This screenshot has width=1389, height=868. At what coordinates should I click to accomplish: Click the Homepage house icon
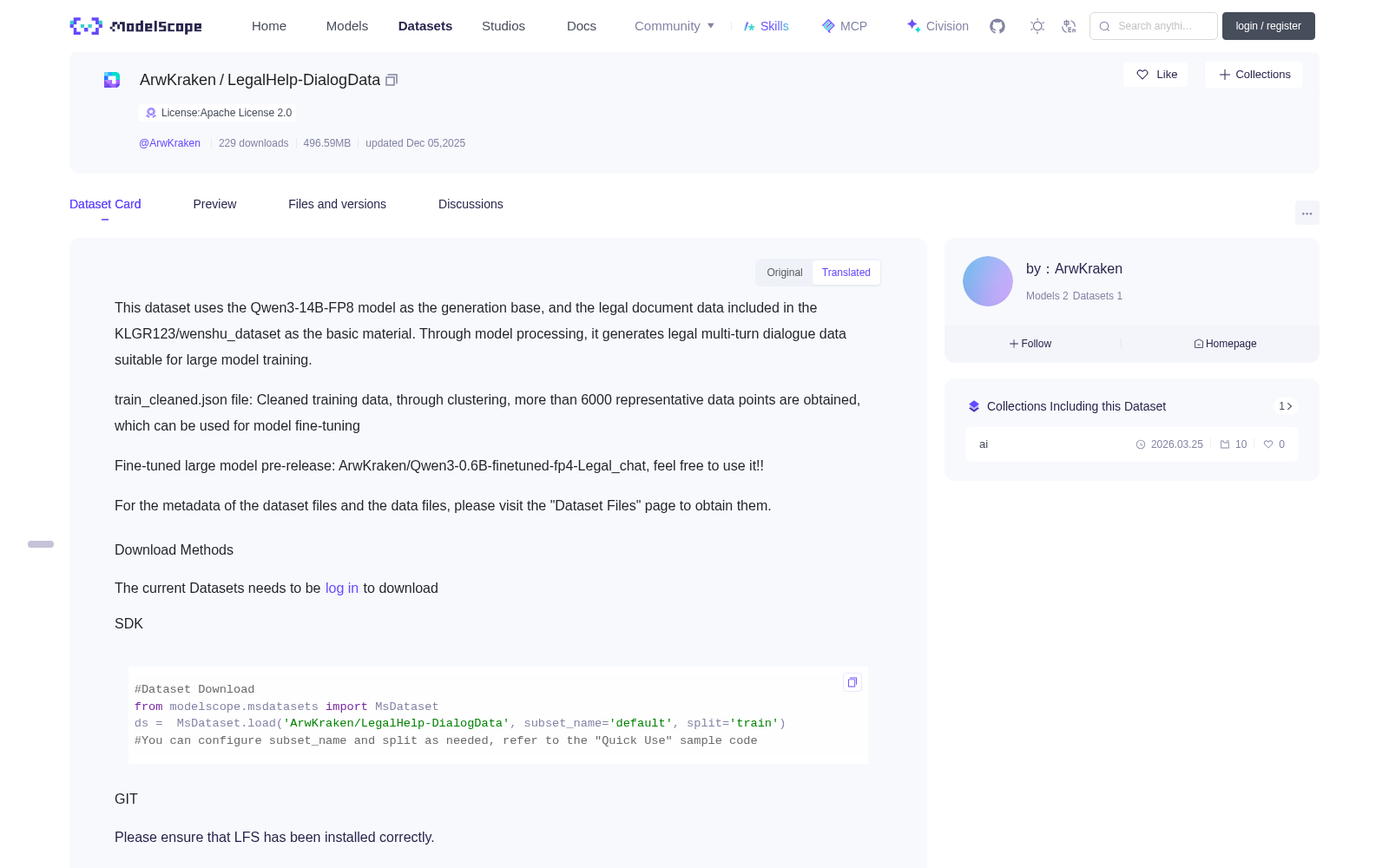tap(1199, 344)
